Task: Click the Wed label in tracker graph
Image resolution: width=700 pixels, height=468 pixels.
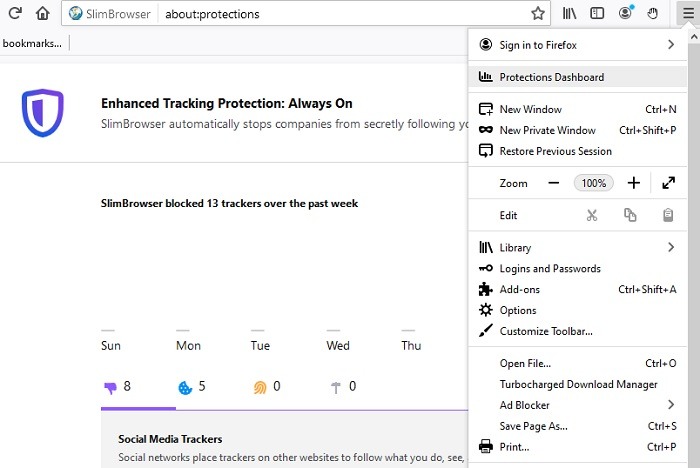Action: pyautogui.click(x=338, y=346)
